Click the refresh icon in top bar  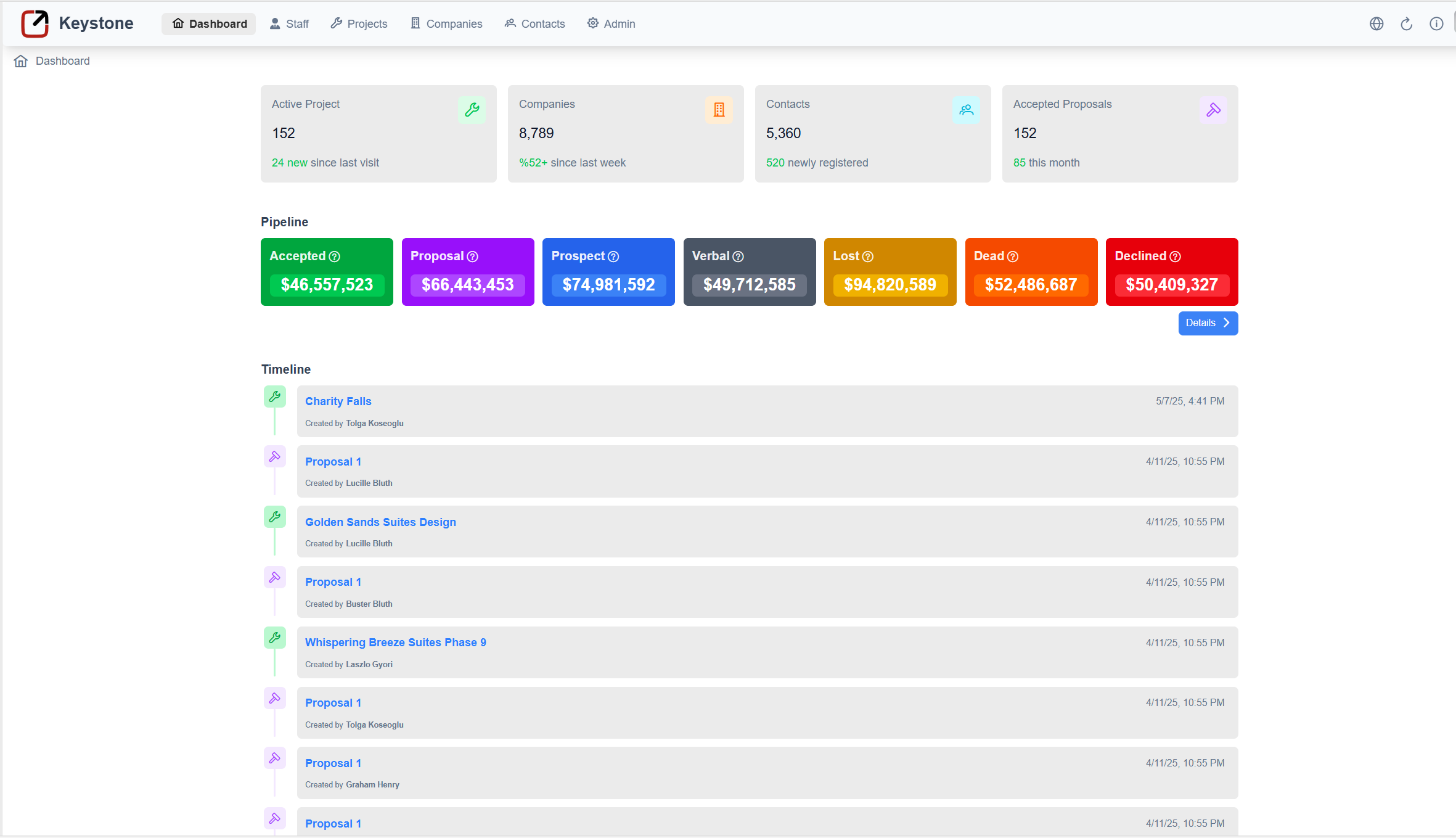(1406, 23)
